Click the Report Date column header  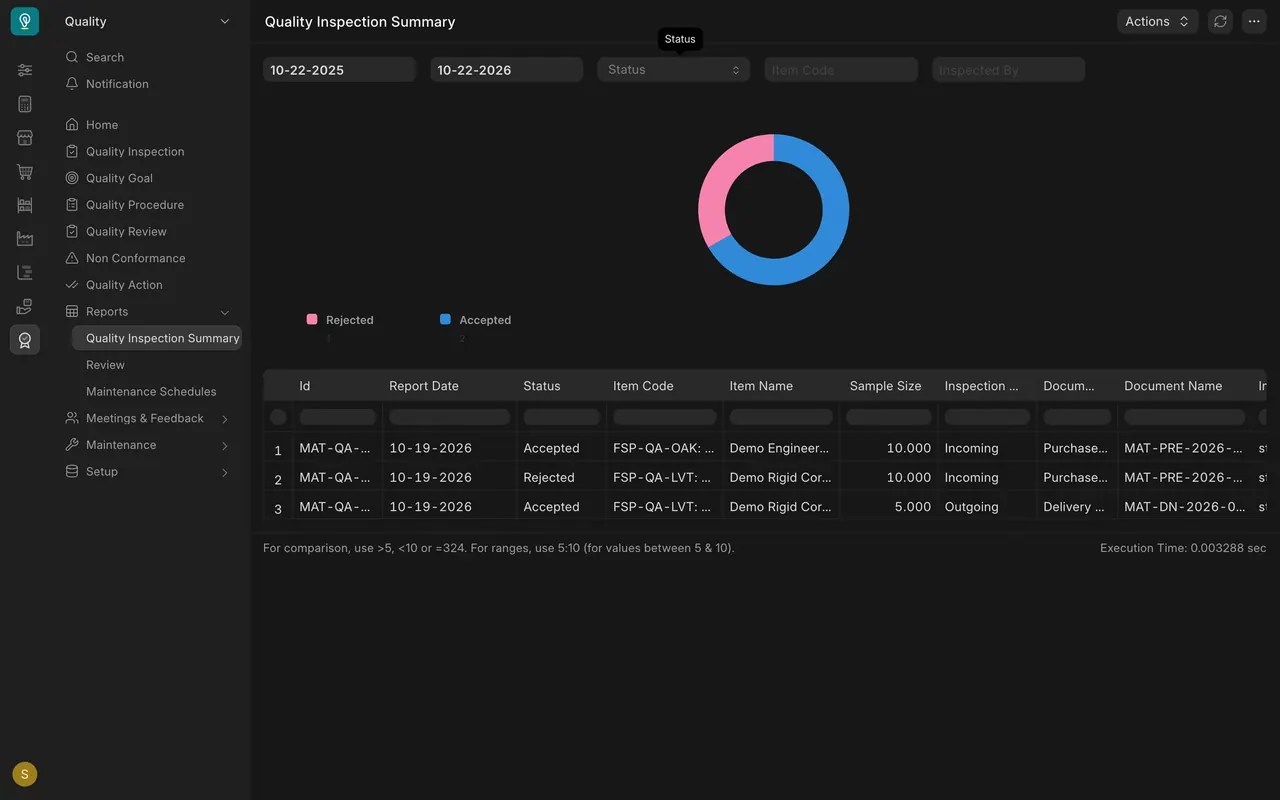pos(424,386)
